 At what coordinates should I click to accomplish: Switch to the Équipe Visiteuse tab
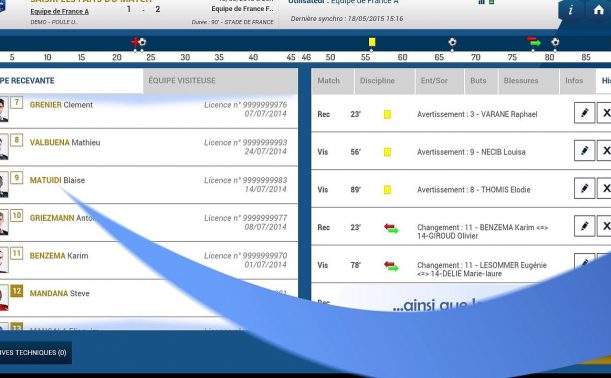[x=220, y=81]
